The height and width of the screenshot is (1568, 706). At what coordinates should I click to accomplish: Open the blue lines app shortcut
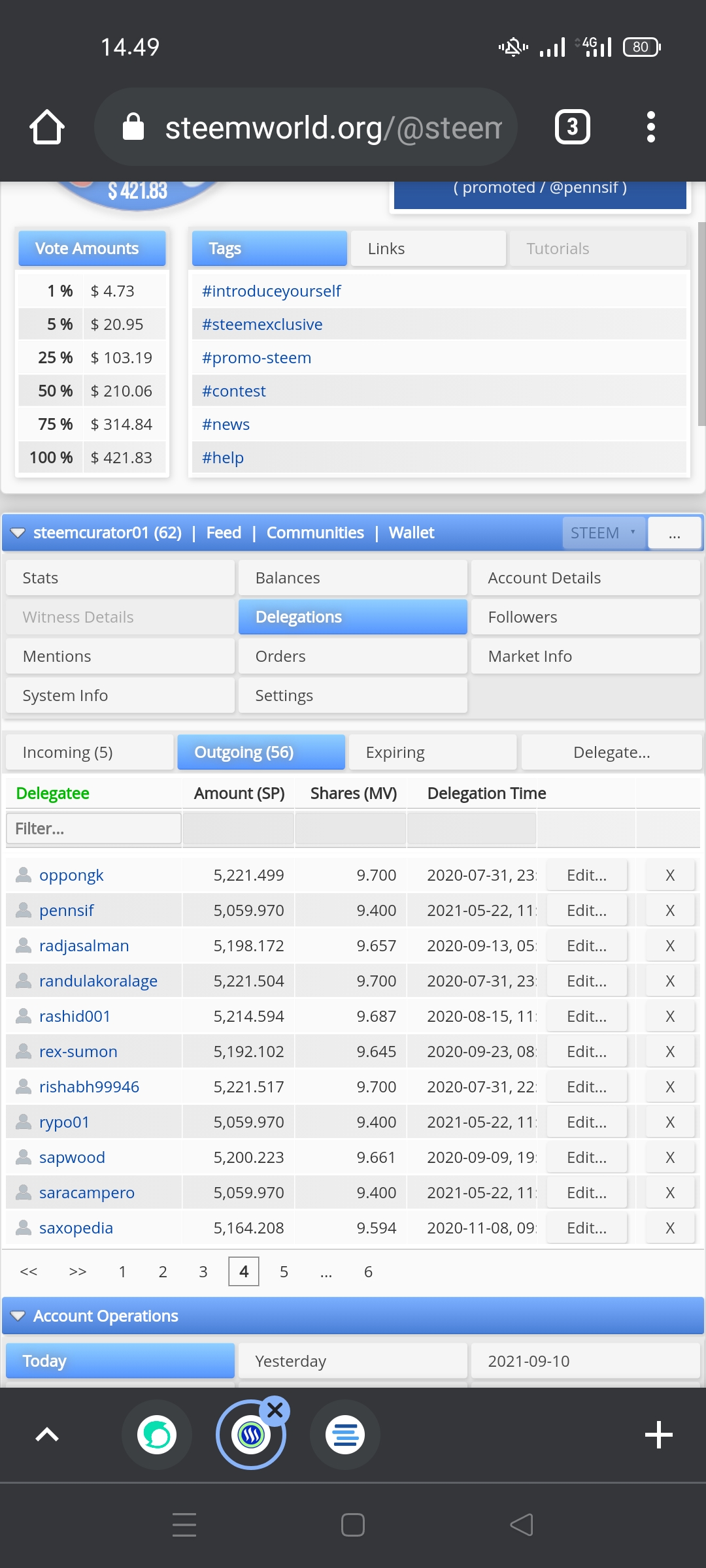(345, 1435)
